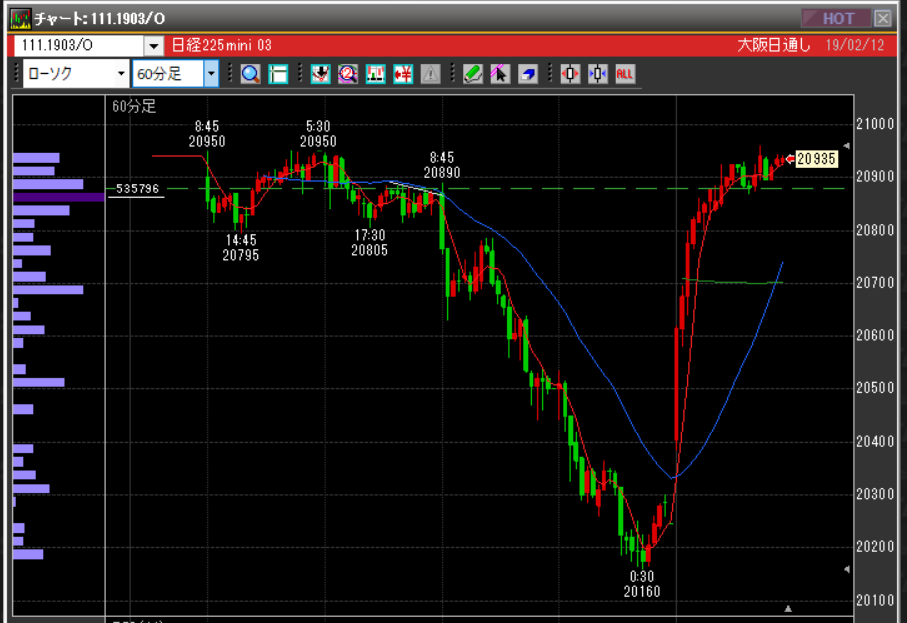
Task: Click the magnifying glass zoom icon
Action: 250,74
